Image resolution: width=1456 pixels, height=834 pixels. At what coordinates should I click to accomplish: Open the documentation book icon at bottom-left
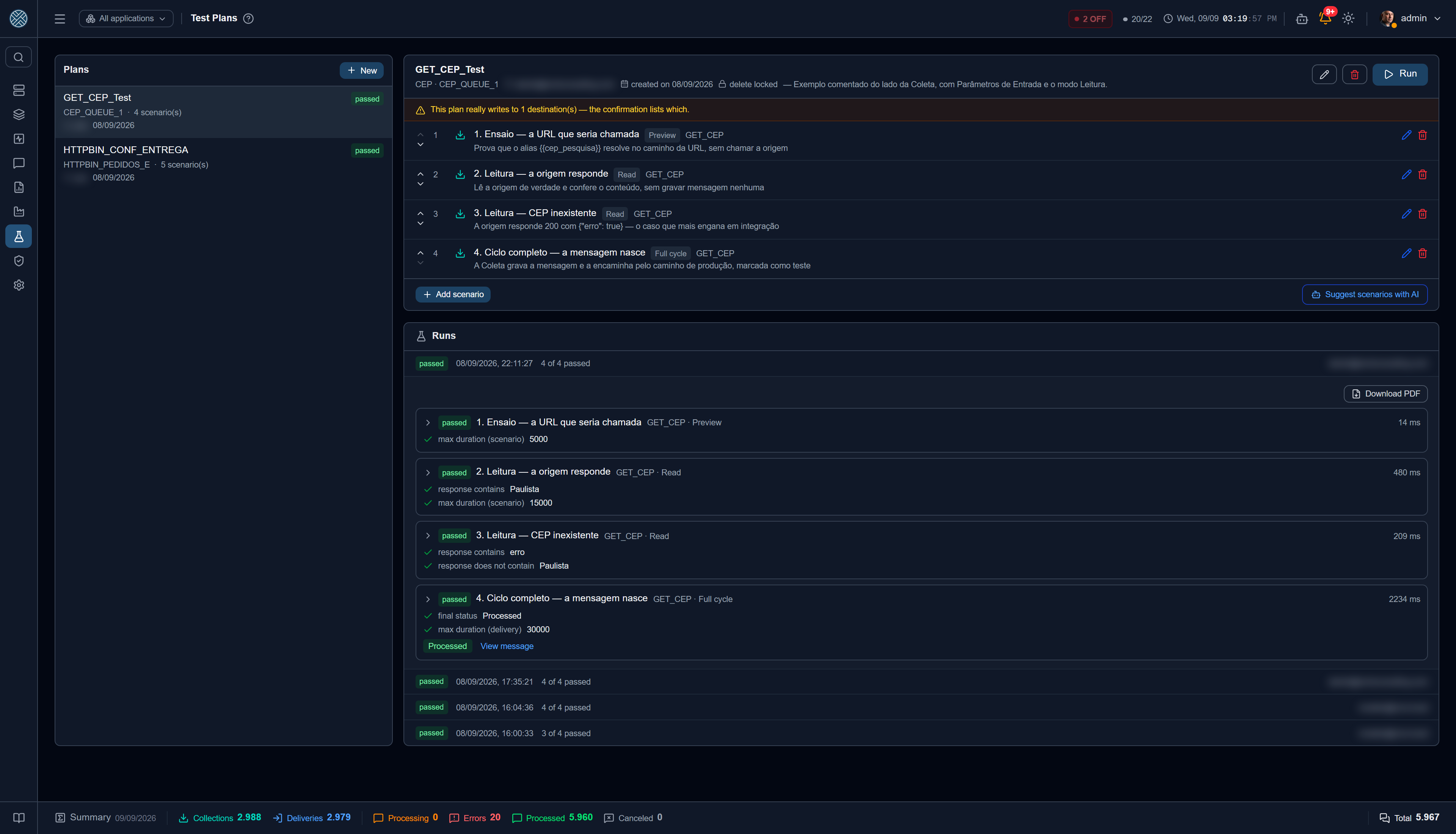(x=18, y=817)
